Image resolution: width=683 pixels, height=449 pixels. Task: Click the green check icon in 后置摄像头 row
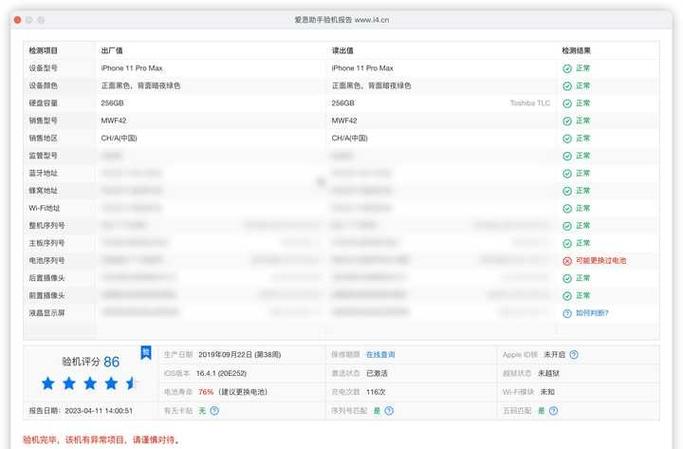pyautogui.click(x=567, y=278)
